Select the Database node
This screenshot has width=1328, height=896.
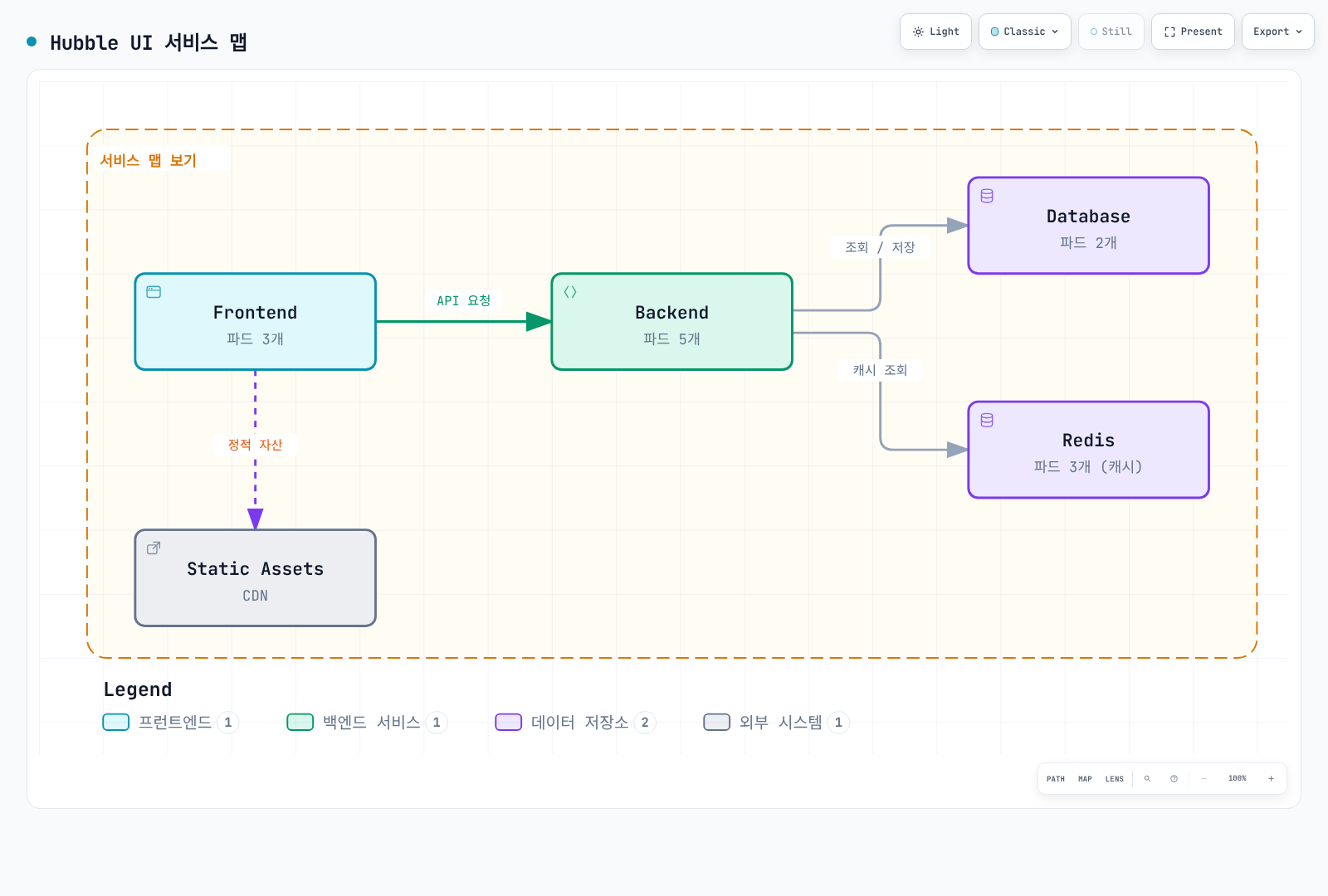[x=1089, y=226]
